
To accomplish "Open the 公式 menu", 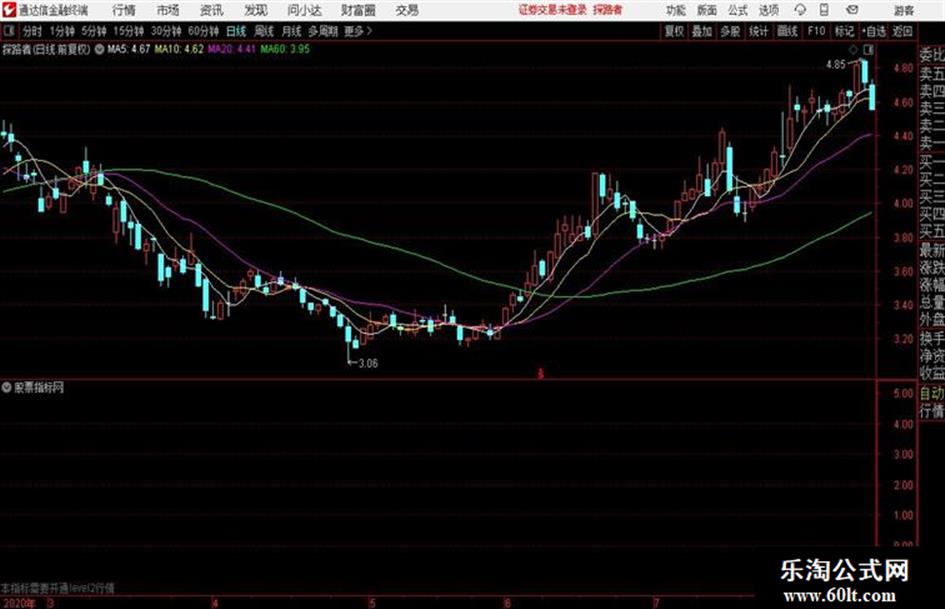I will click(738, 10).
